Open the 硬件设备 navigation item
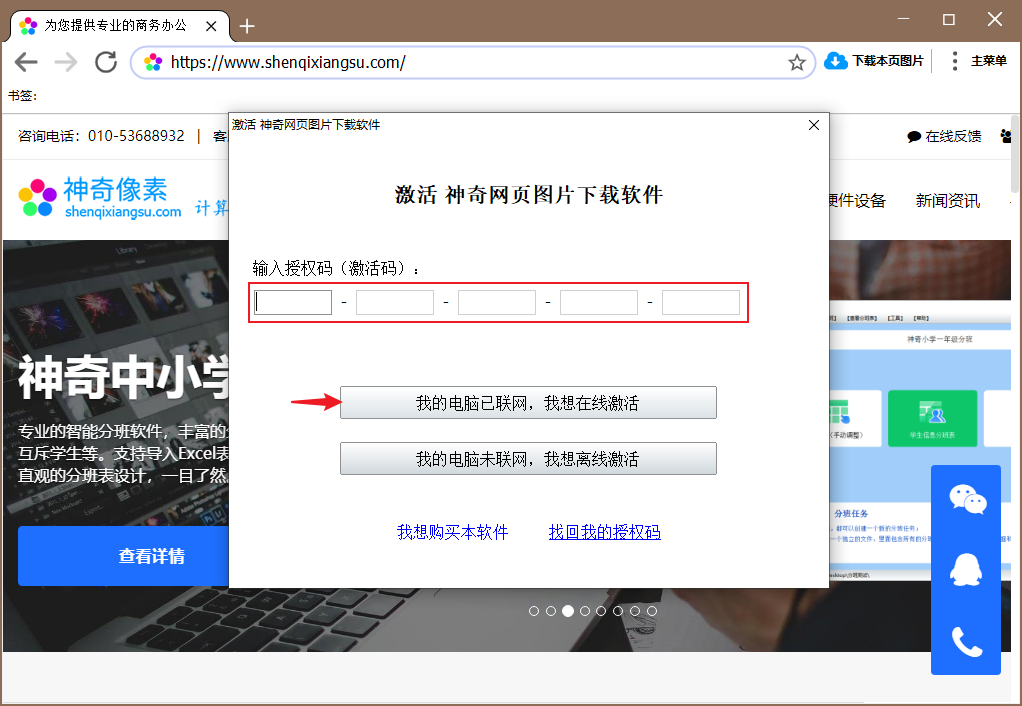 [857, 201]
